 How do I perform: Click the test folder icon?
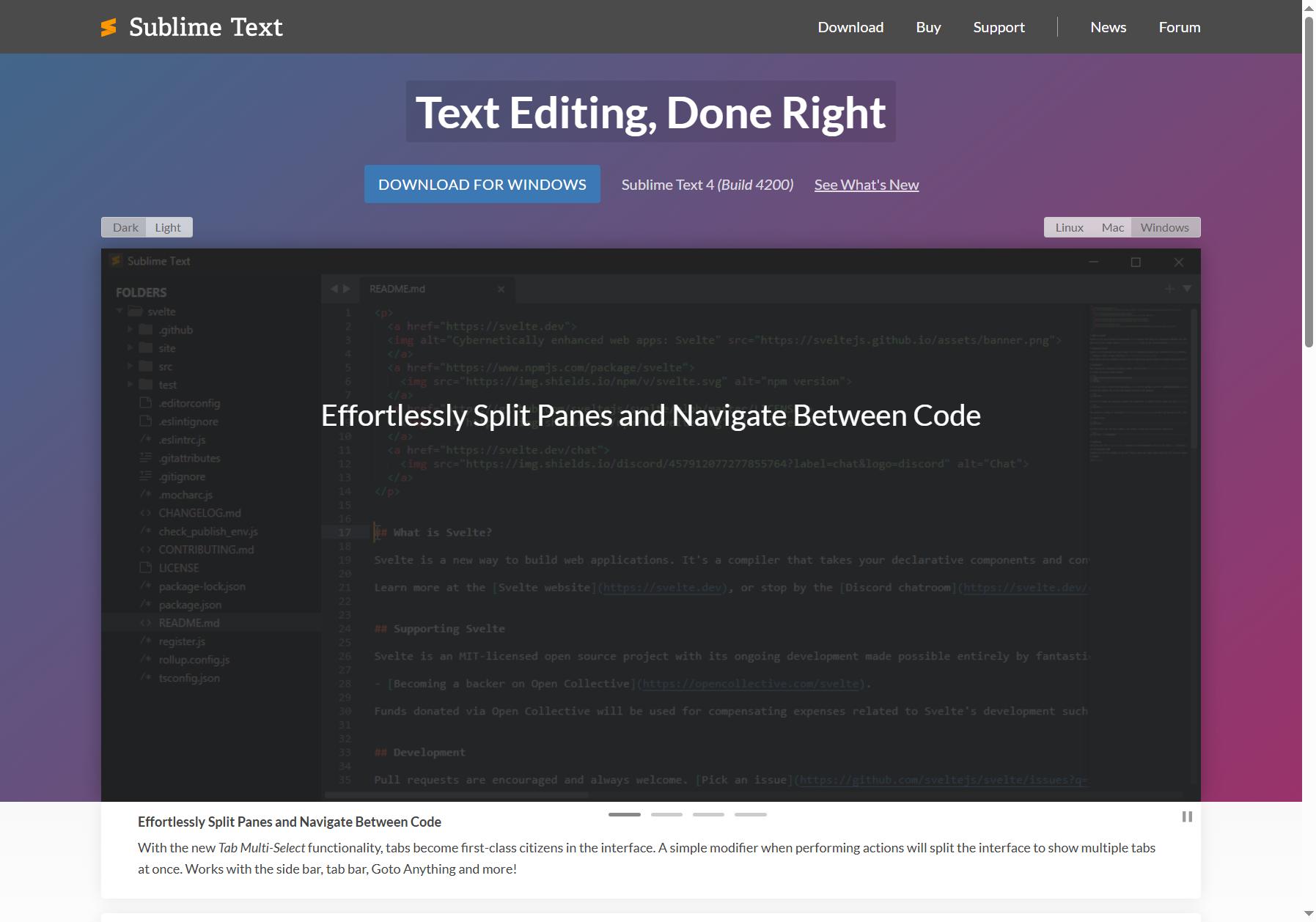(x=146, y=384)
